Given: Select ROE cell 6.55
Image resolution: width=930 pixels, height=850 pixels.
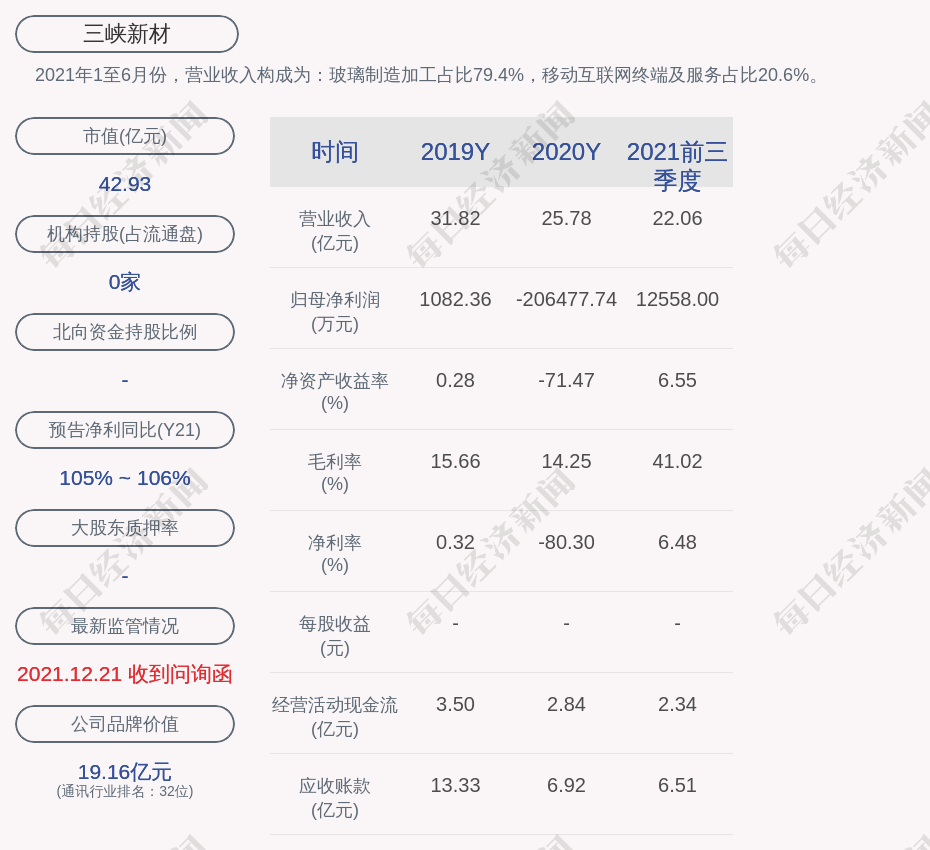Looking at the screenshot, I should [x=677, y=380].
